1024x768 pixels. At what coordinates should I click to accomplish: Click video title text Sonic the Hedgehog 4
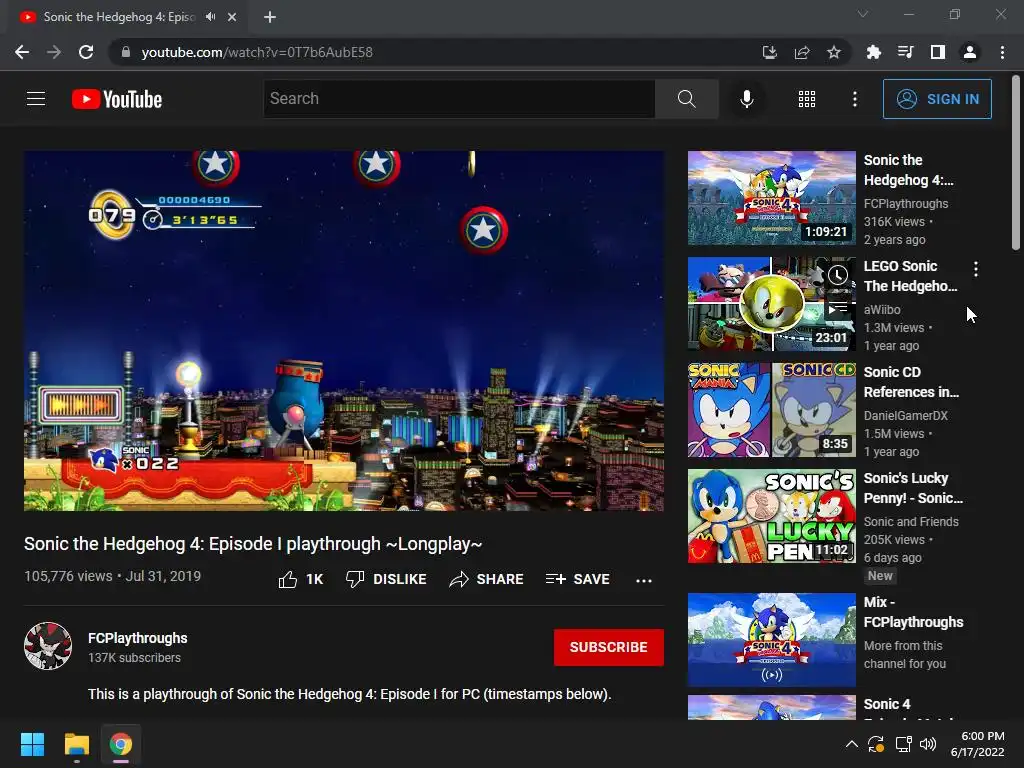[253, 543]
